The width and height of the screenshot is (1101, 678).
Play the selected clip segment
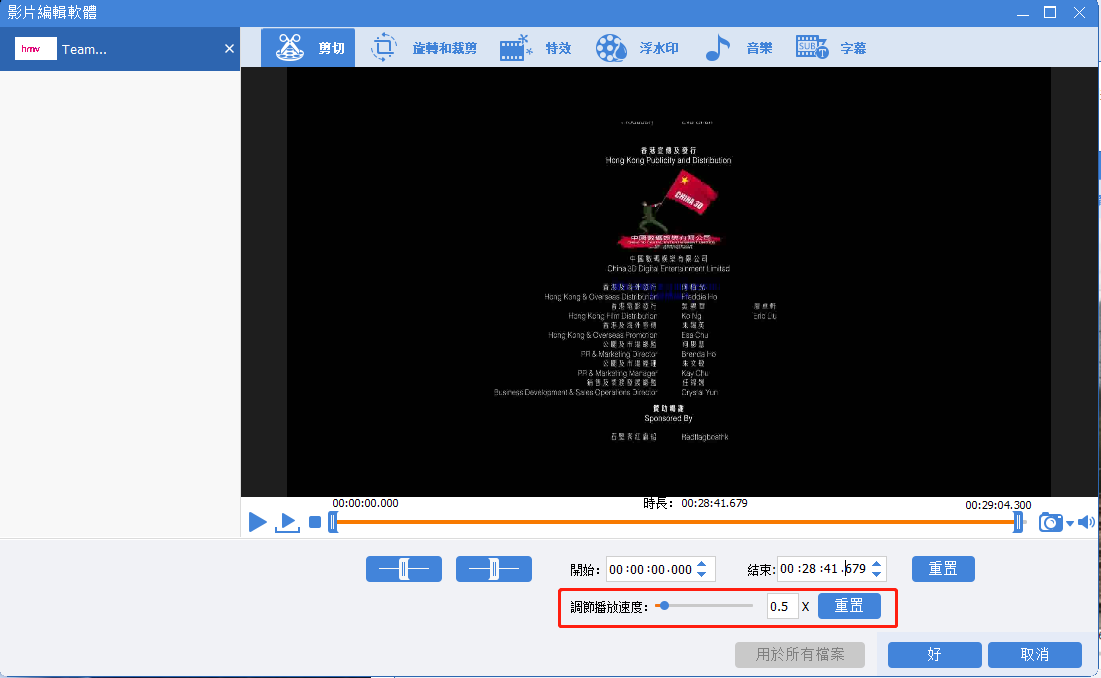[x=287, y=522]
